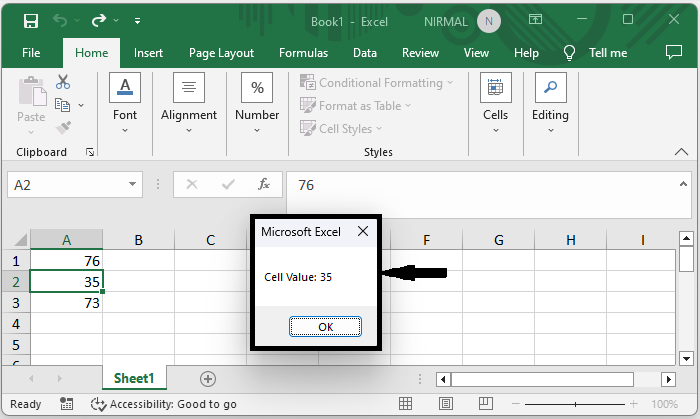Expand the Font group
Viewport: 700px width, 419px height.
point(125,103)
